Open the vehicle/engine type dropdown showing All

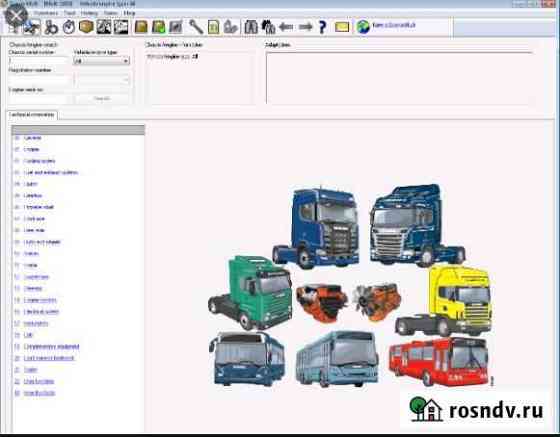pos(101,61)
